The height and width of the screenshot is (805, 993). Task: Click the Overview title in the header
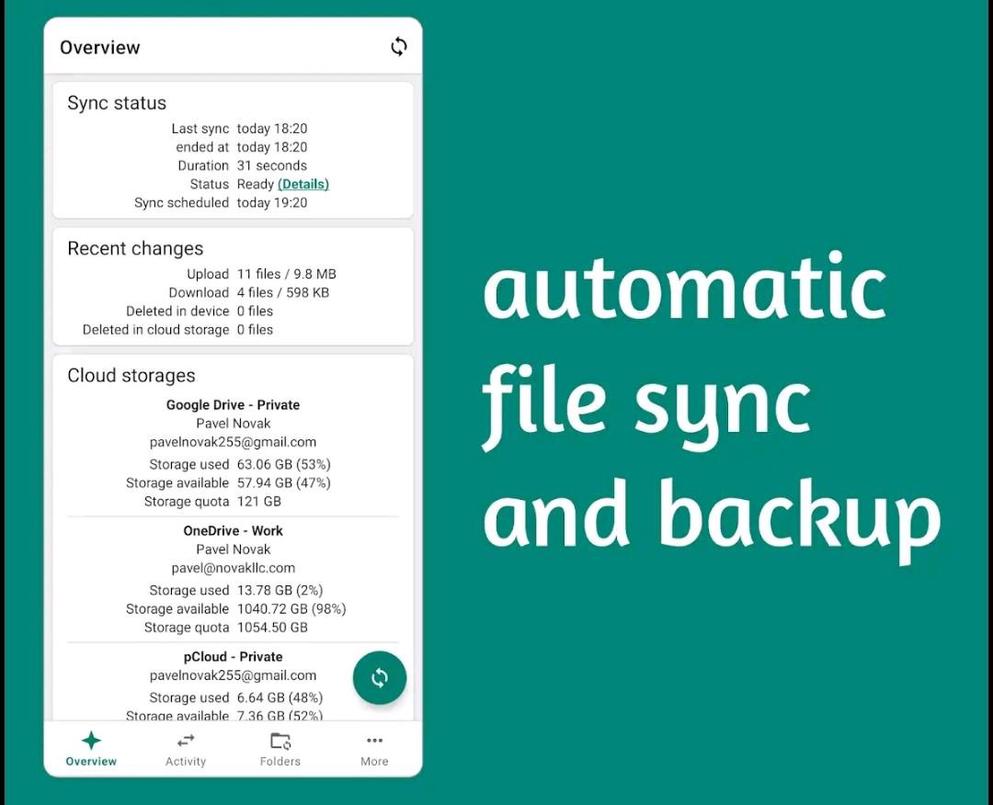(x=100, y=47)
